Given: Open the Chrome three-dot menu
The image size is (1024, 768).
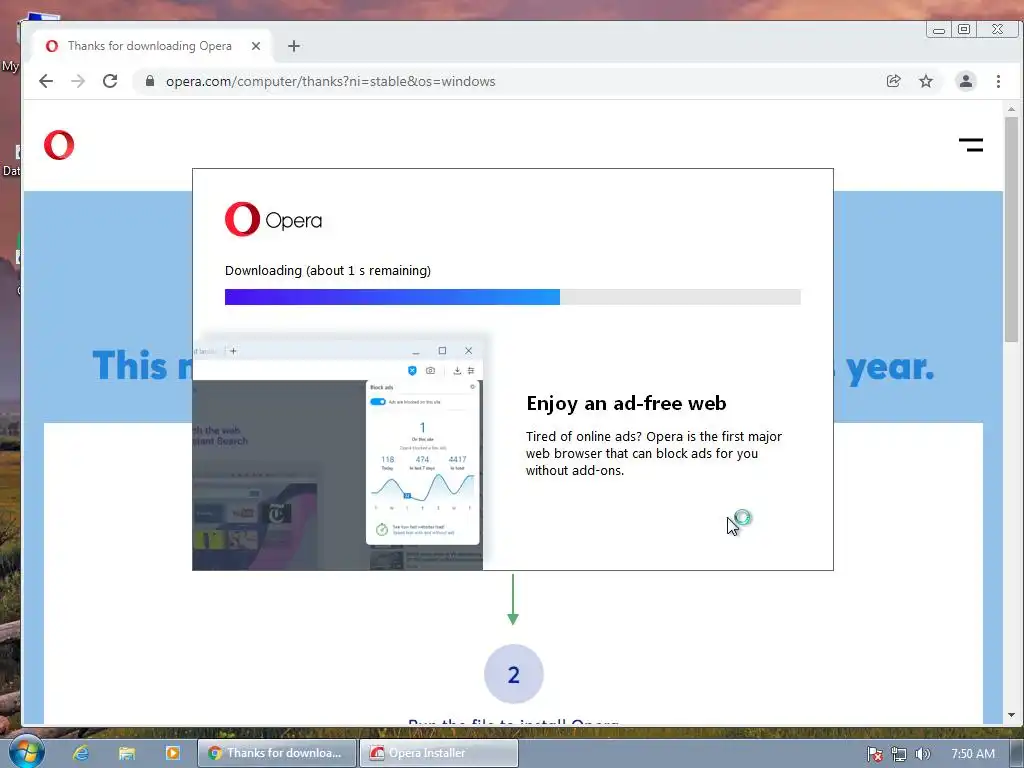Looking at the screenshot, I should point(998,81).
